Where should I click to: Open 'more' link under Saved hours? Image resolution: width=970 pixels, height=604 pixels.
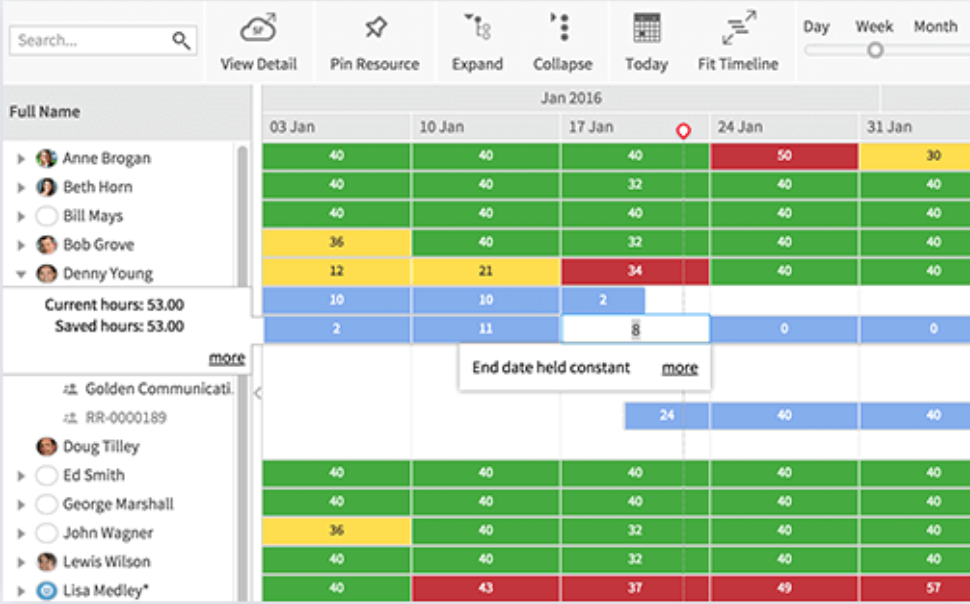(x=226, y=358)
